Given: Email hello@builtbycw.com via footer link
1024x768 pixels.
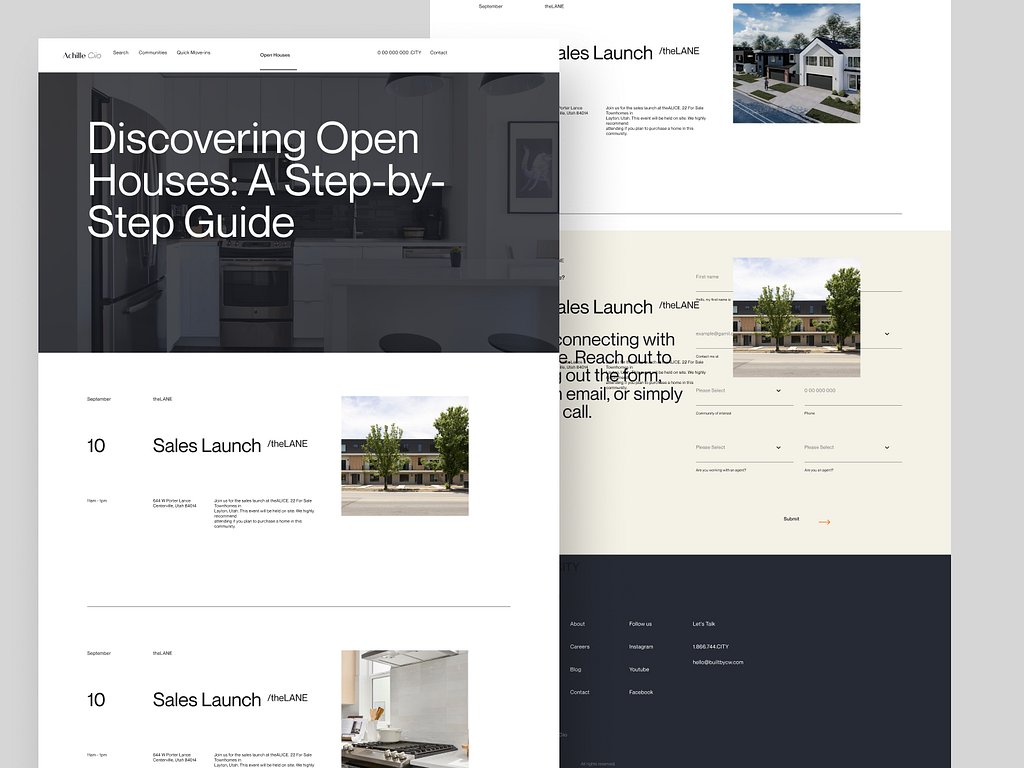Looking at the screenshot, I should (718, 661).
